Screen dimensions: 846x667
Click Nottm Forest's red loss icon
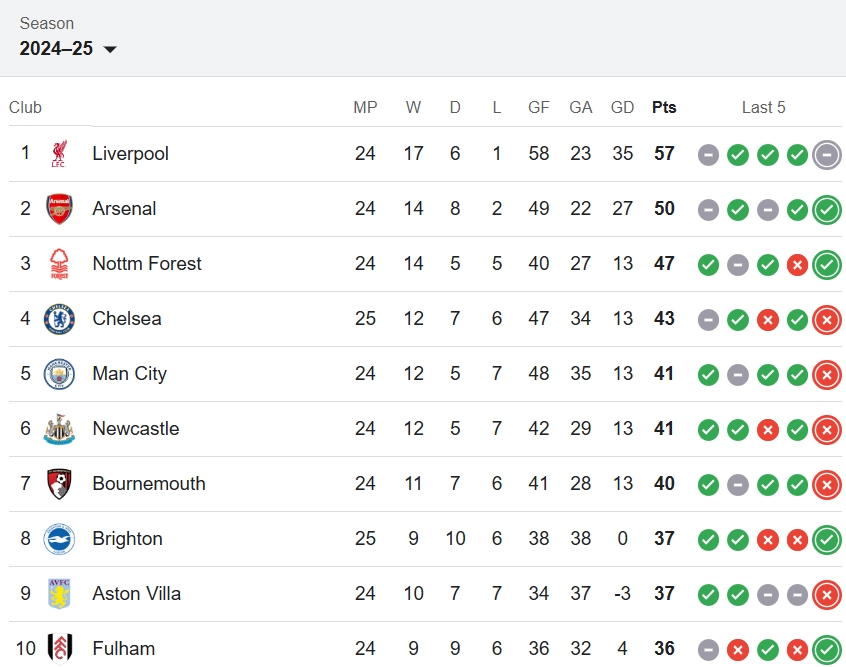pyautogui.click(x=797, y=265)
